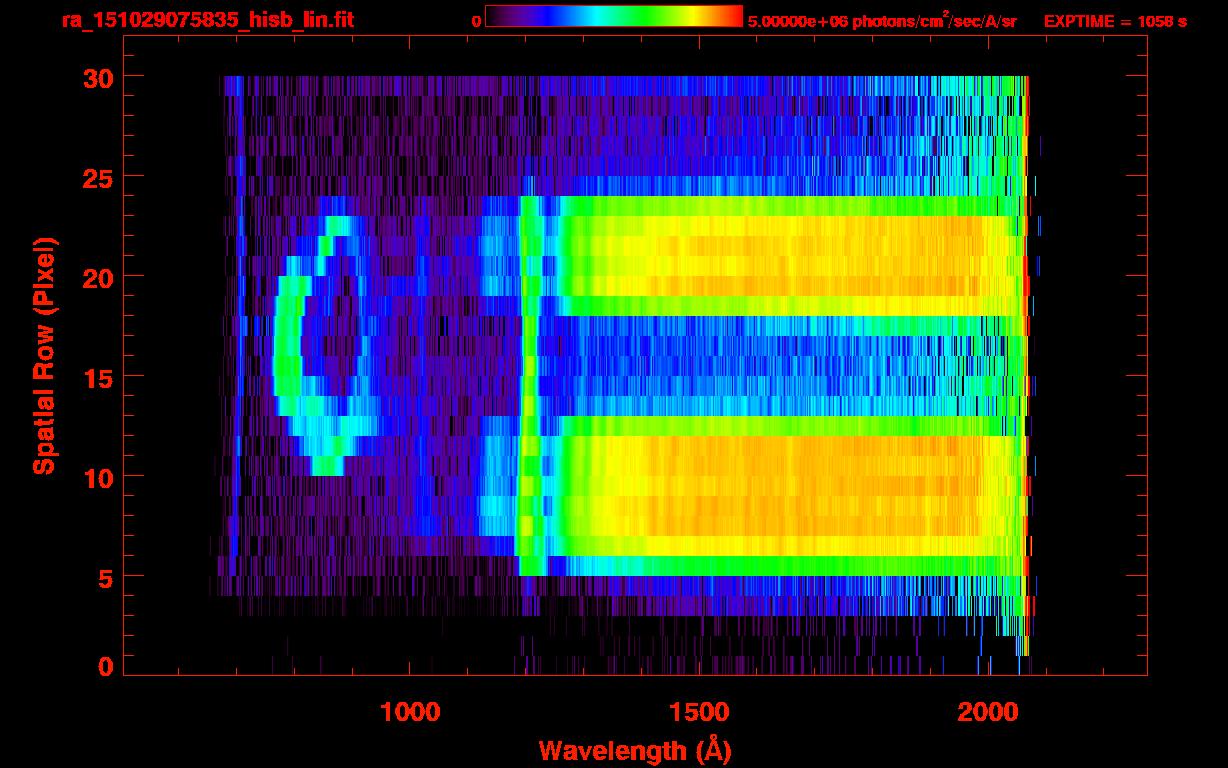Screen dimensions: 1228x768
Task: Click the x-axis tick label 1500
Action: (x=698, y=712)
